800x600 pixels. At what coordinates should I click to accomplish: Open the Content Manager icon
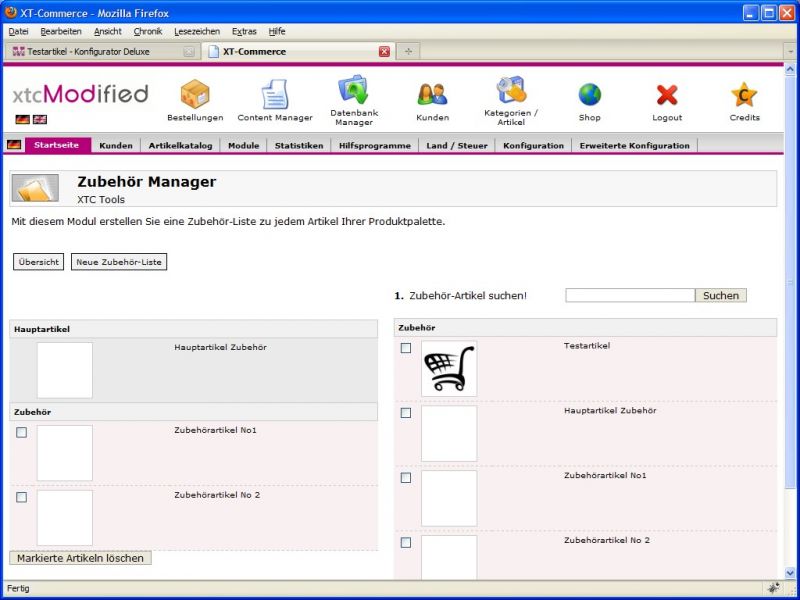[275, 94]
